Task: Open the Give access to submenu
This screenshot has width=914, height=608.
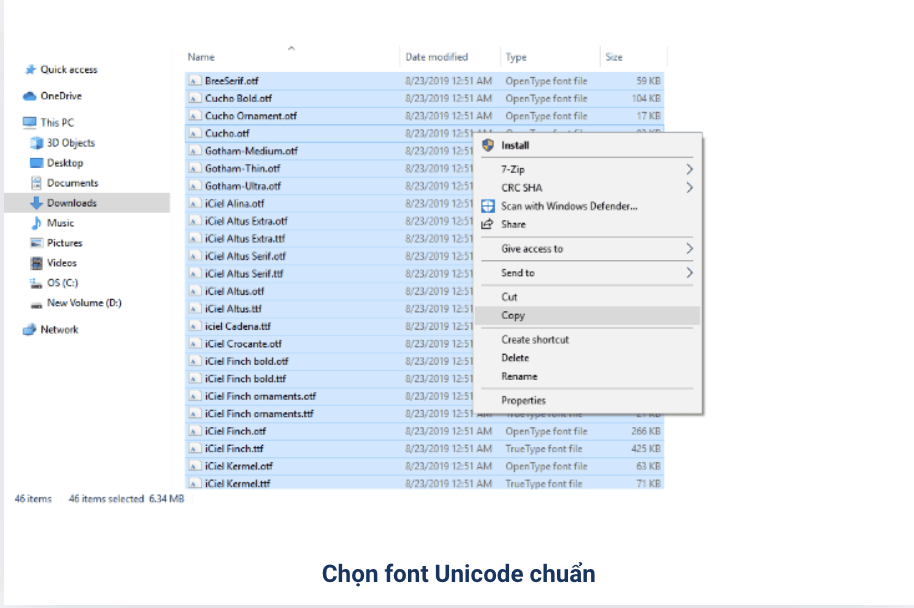Action: [532, 249]
